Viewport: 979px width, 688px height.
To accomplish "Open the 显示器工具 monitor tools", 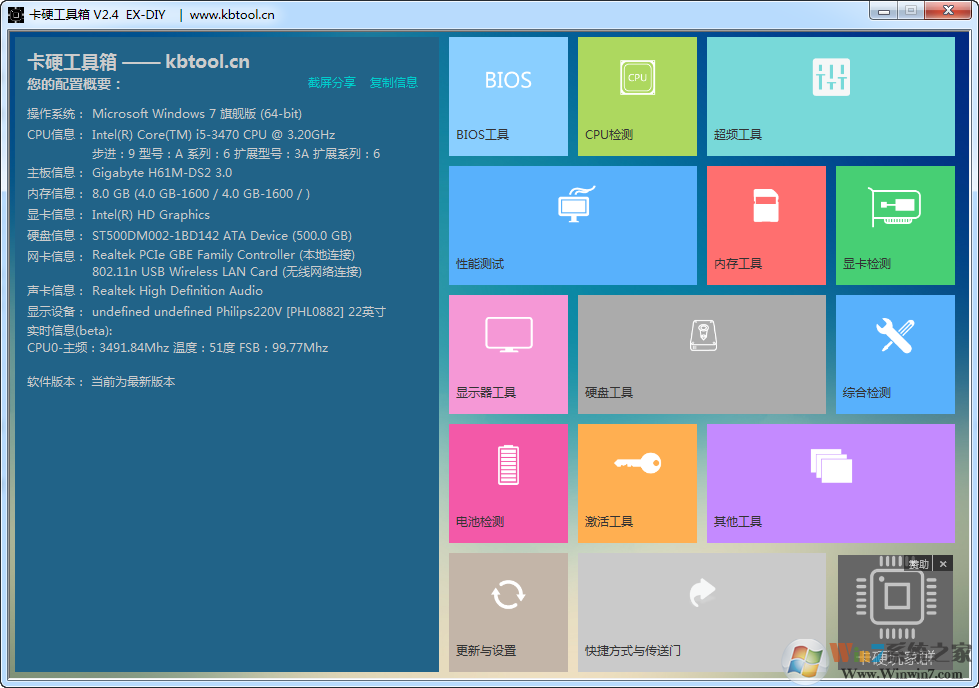I will pos(508,354).
